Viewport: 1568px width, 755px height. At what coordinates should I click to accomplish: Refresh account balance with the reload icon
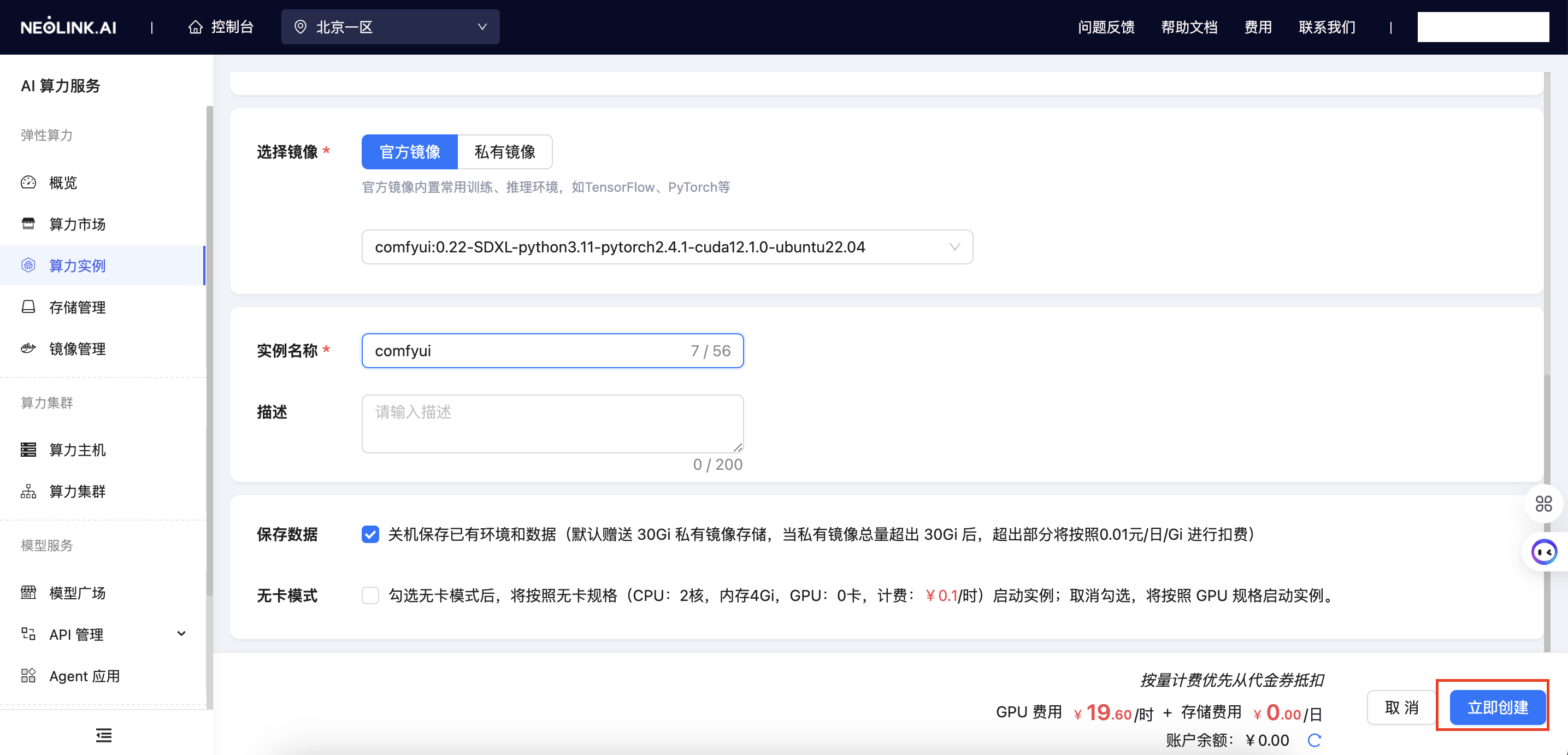(x=1314, y=740)
